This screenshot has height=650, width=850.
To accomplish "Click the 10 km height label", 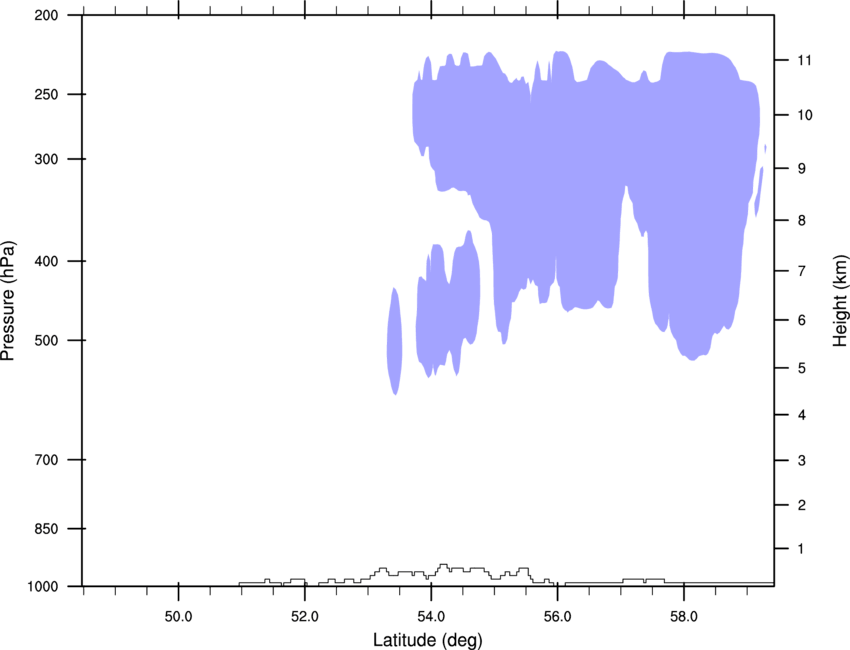I will click(x=805, y=115).
